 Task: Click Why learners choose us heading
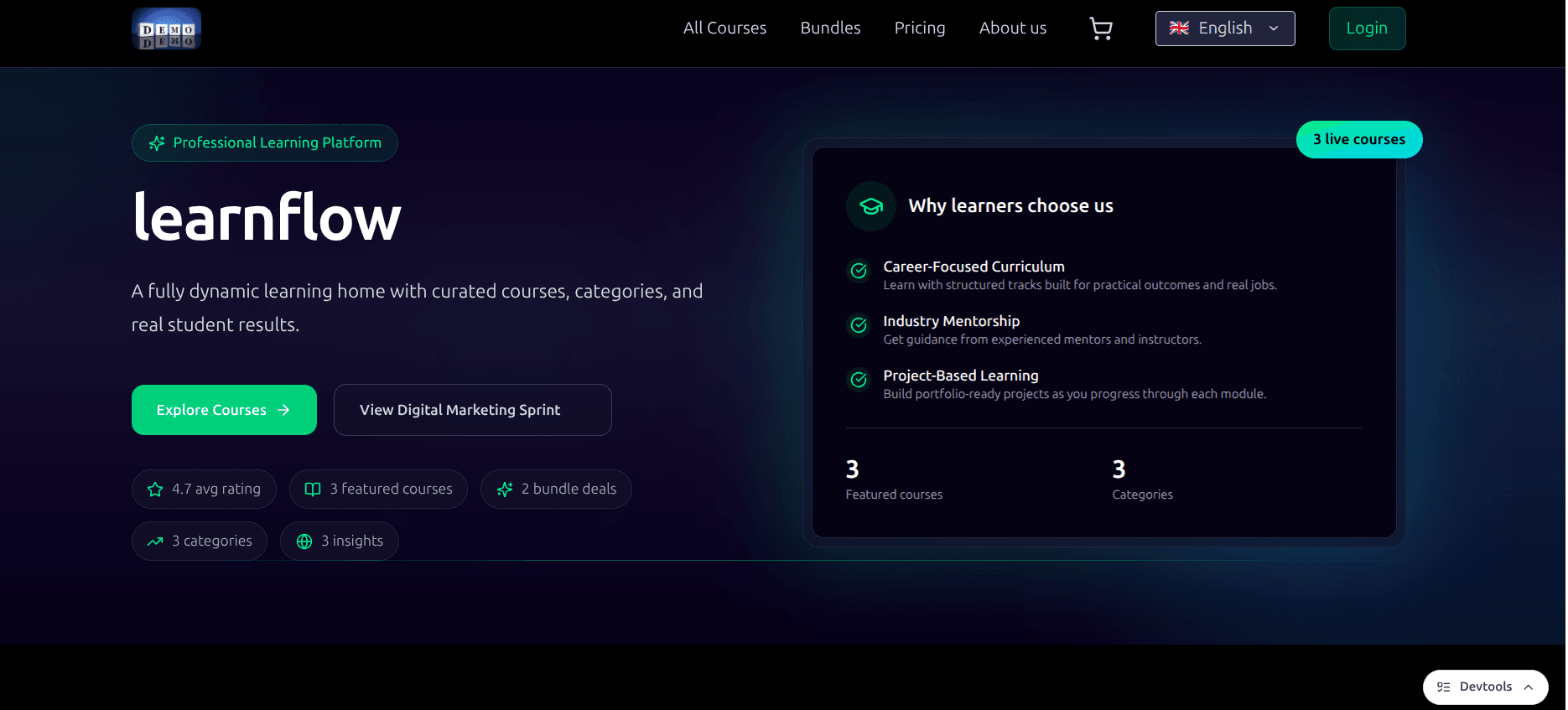(x=1010, y=206)
